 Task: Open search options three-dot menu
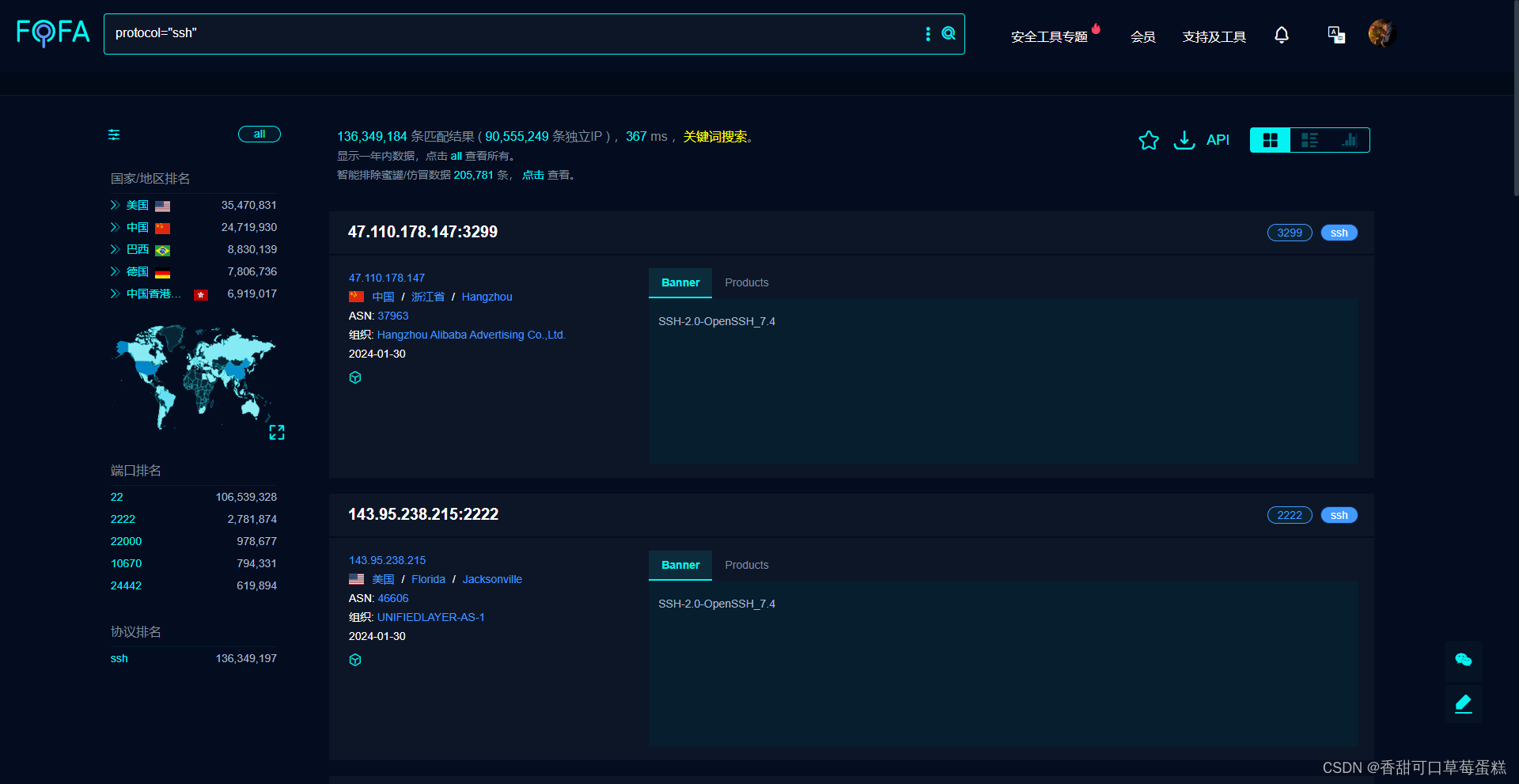coord(928,34)
